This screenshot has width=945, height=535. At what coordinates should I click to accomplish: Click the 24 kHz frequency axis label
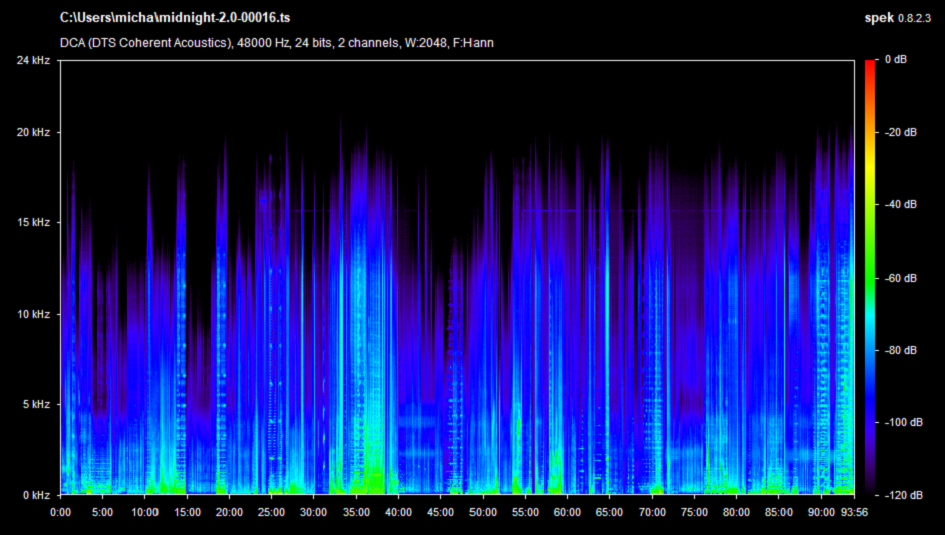(x=34, y=61)
